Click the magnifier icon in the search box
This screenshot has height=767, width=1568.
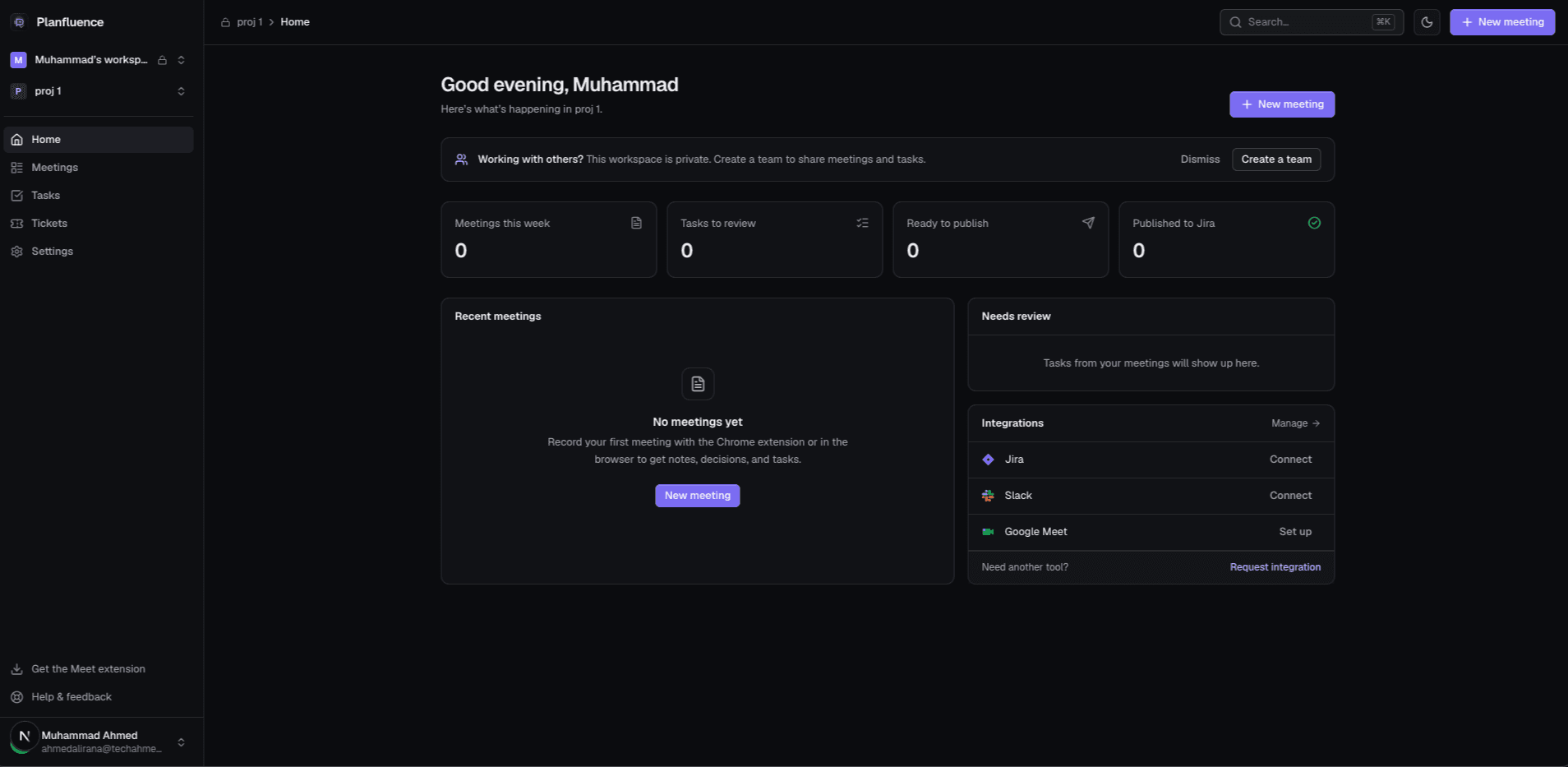1235,22
